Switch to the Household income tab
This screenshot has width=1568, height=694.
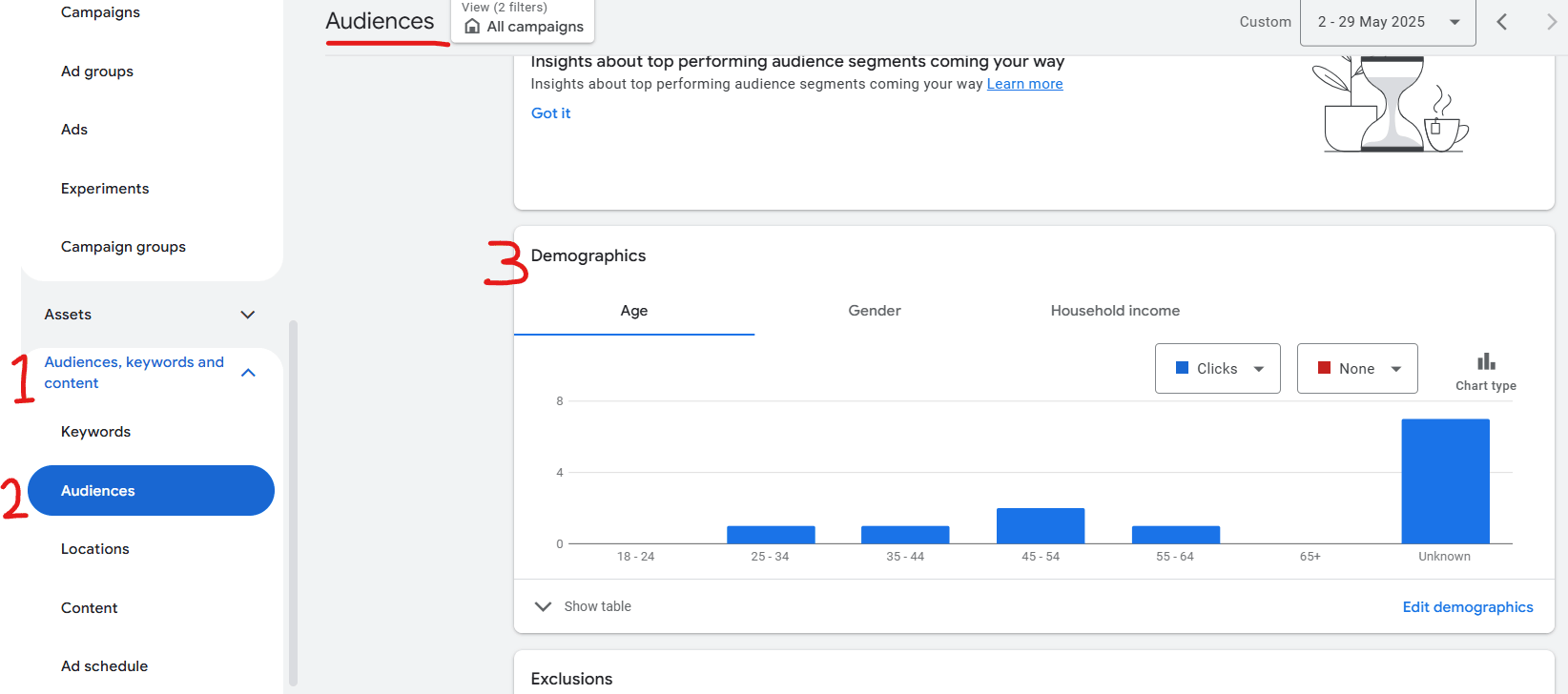(x=1115, y=311)
